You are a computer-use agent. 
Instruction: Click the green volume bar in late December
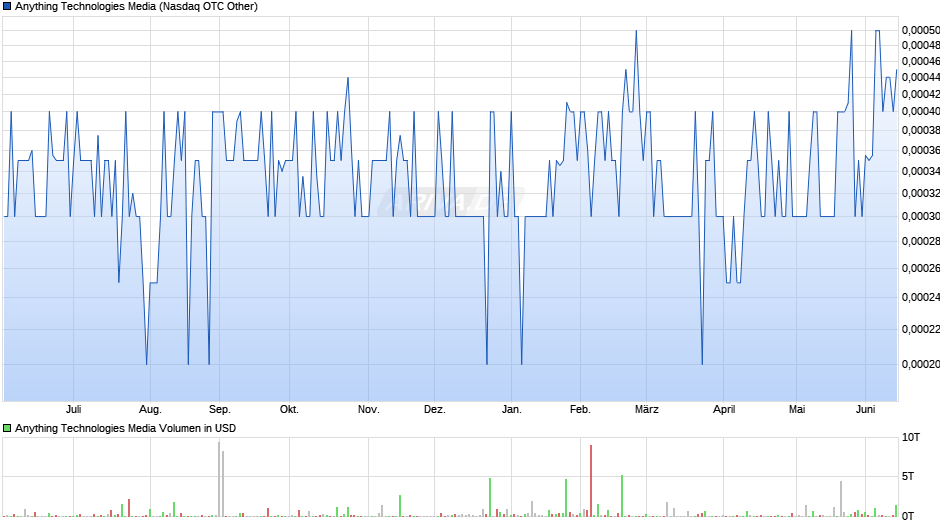490,497
